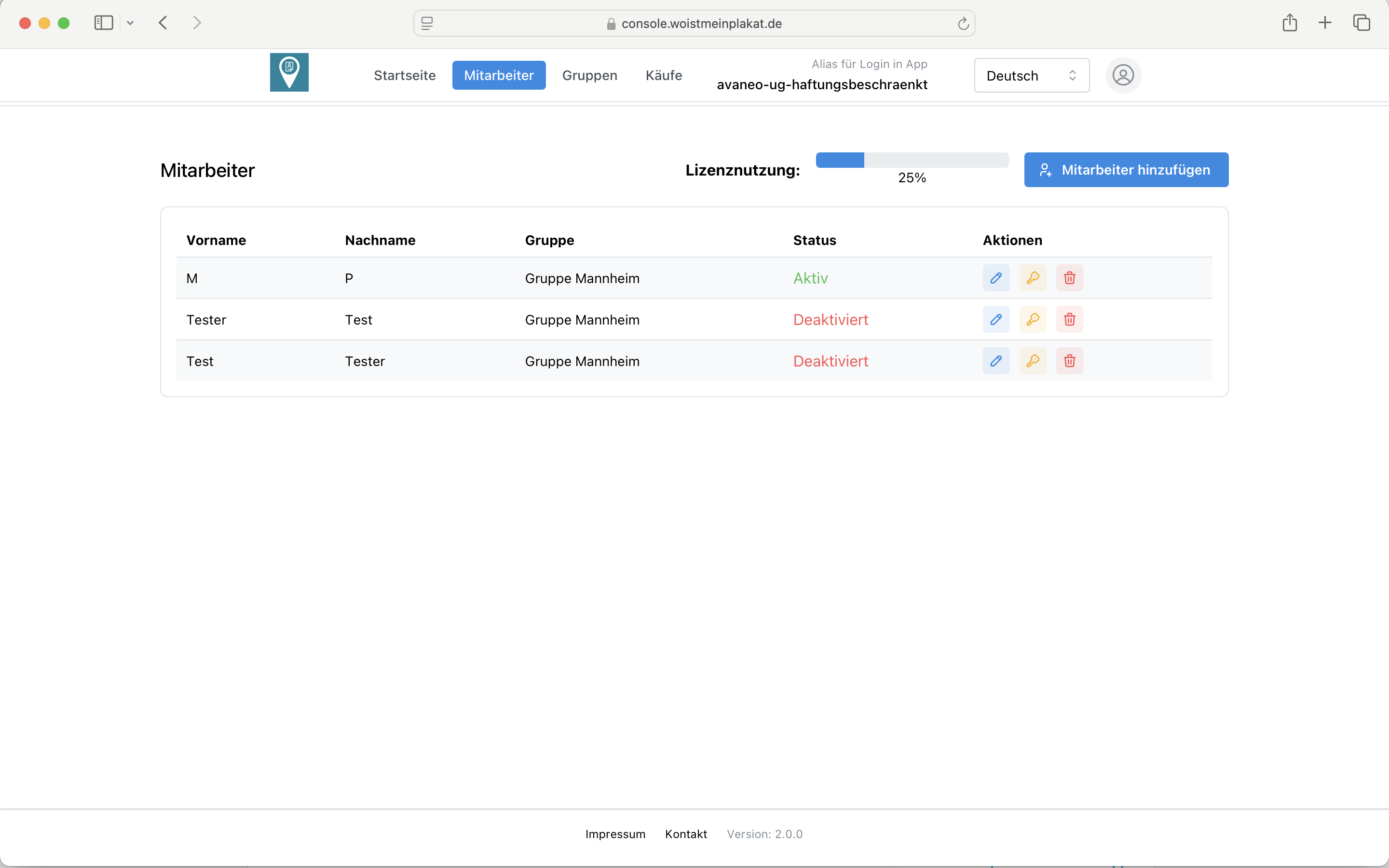Image resolution: width=1389 pixels, height=868 pixels.
Task: Click last name Tester in third row
Action: 365,361
